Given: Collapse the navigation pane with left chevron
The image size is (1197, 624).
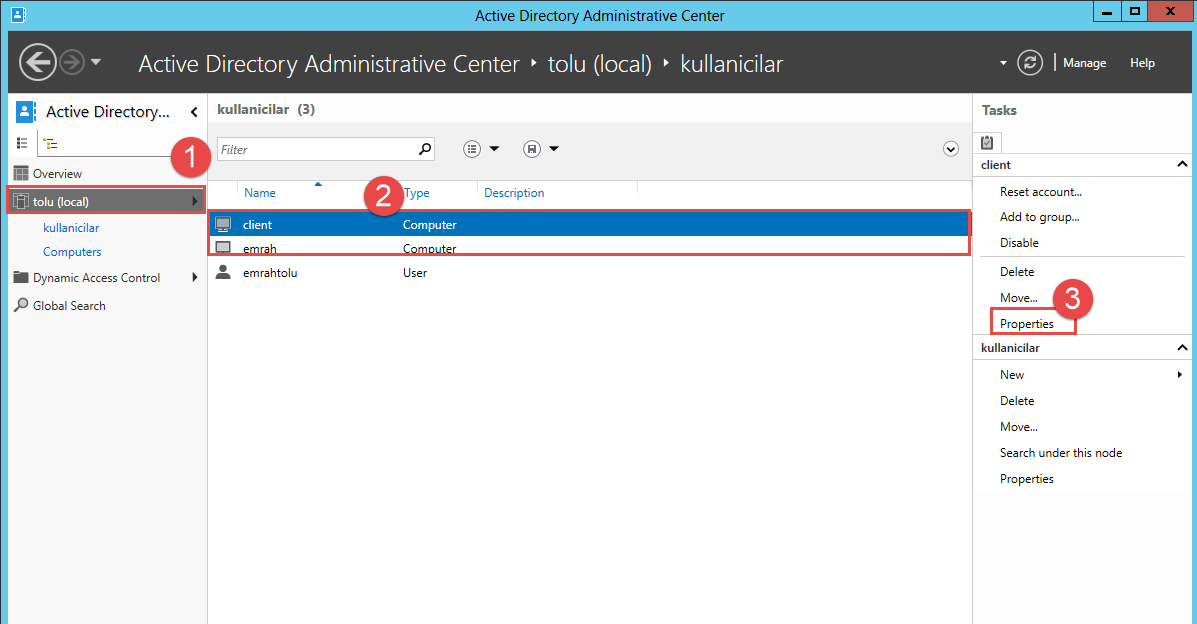Looking at the screenshot, I should [x=194, y=112].
